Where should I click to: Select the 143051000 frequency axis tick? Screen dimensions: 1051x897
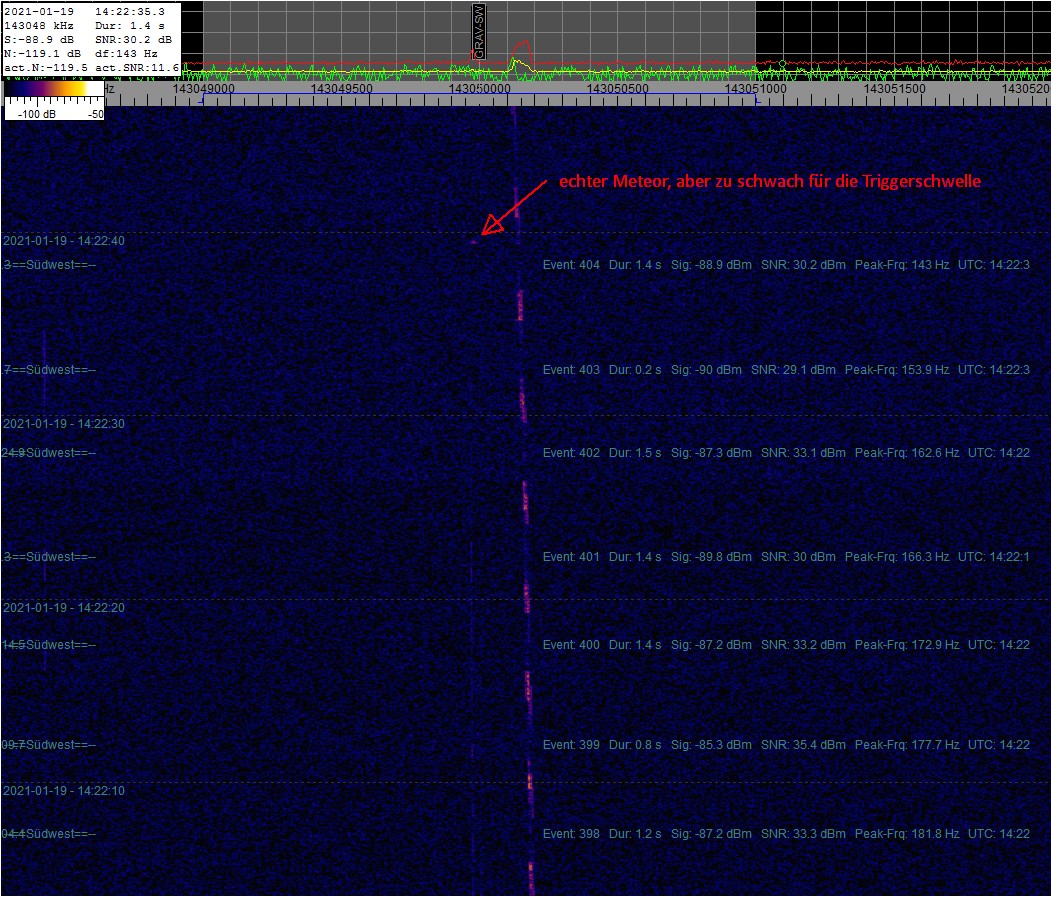pyautogui.click(x=756, y=89)
